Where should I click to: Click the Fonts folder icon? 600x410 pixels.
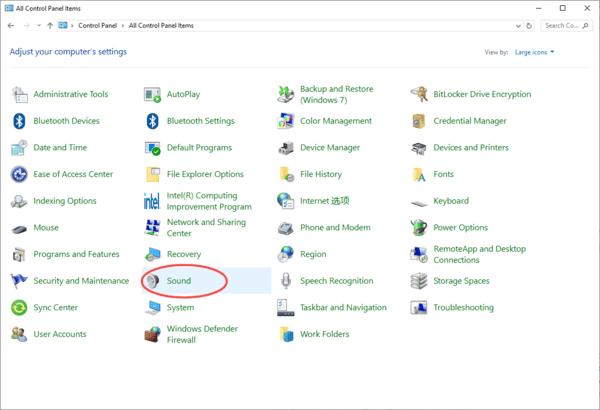419,175
